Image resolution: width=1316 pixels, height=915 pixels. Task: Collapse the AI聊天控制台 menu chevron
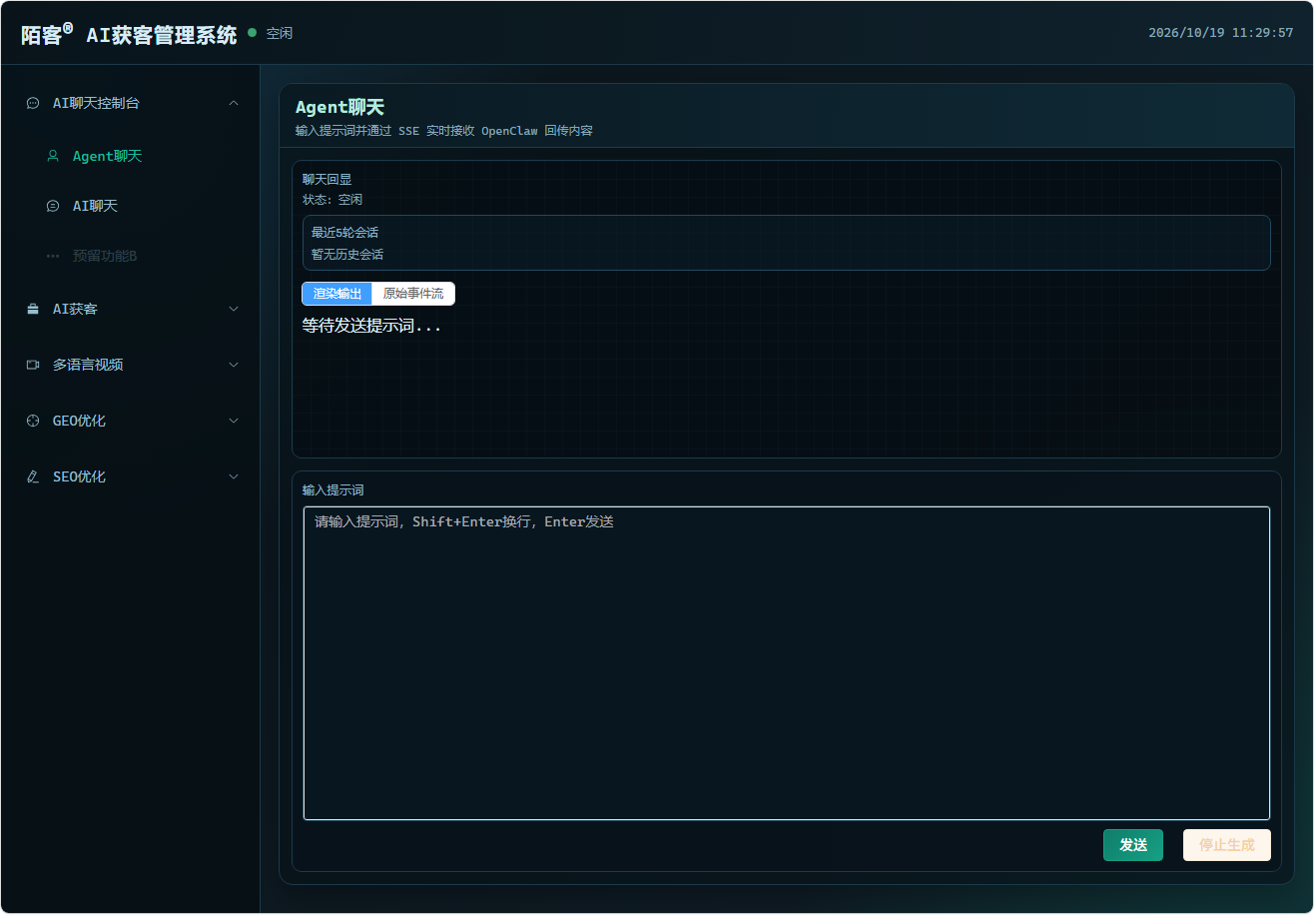[x=234, y=103]
